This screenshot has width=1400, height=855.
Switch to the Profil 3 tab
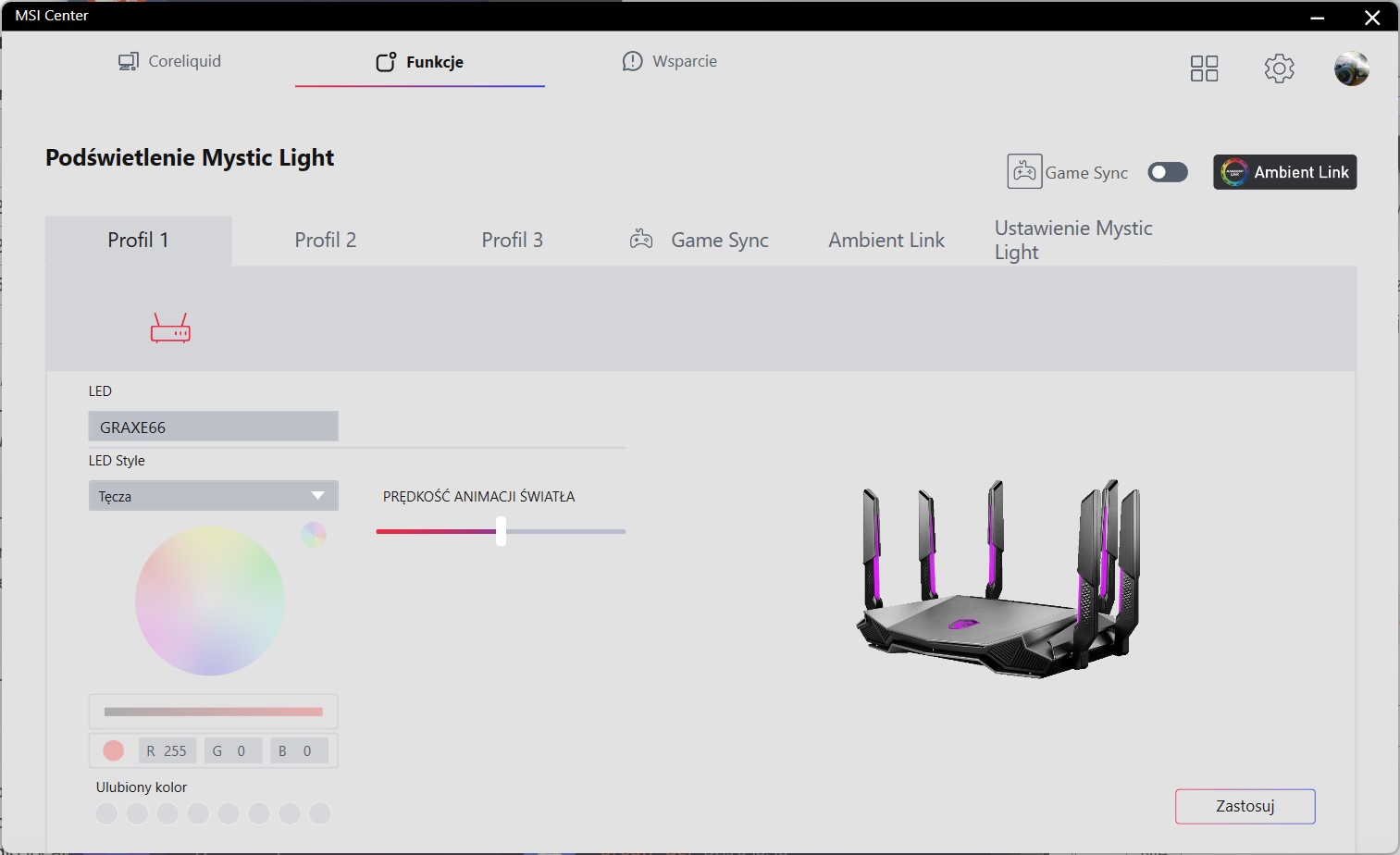click(512, 241)
